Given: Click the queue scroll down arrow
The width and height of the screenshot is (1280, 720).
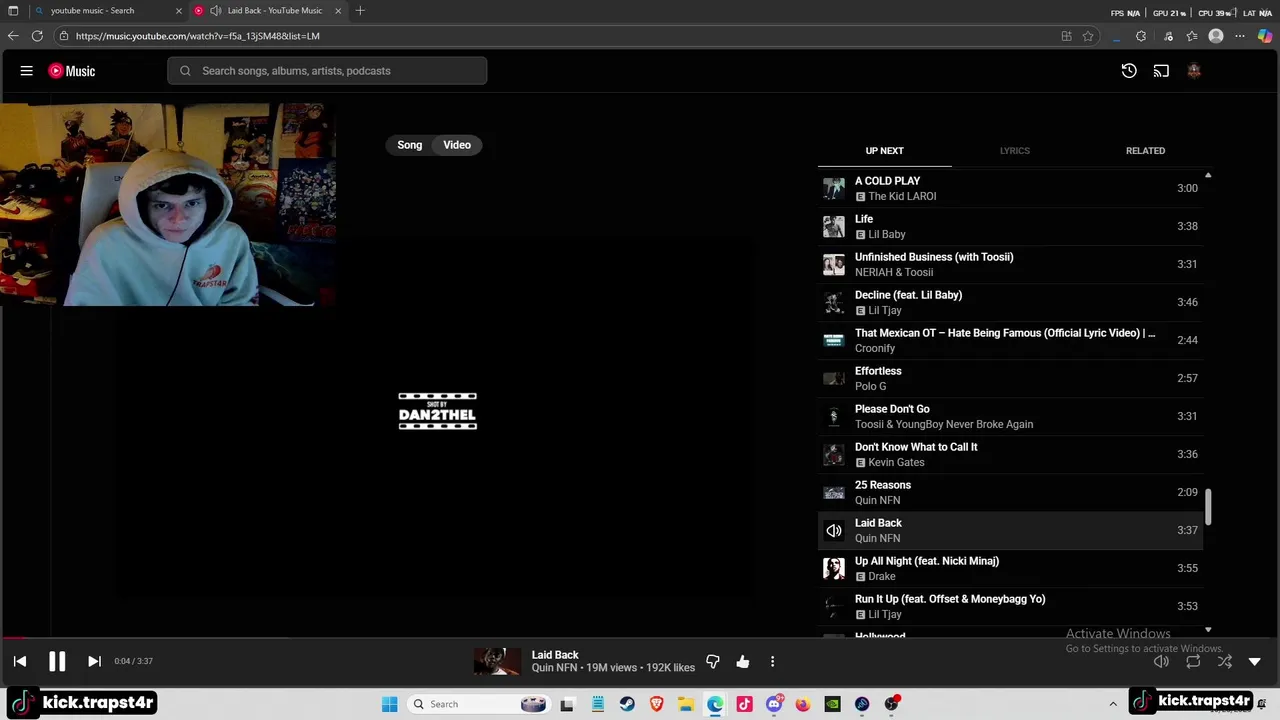Looking at the screenshot, I should point(1208,630).
